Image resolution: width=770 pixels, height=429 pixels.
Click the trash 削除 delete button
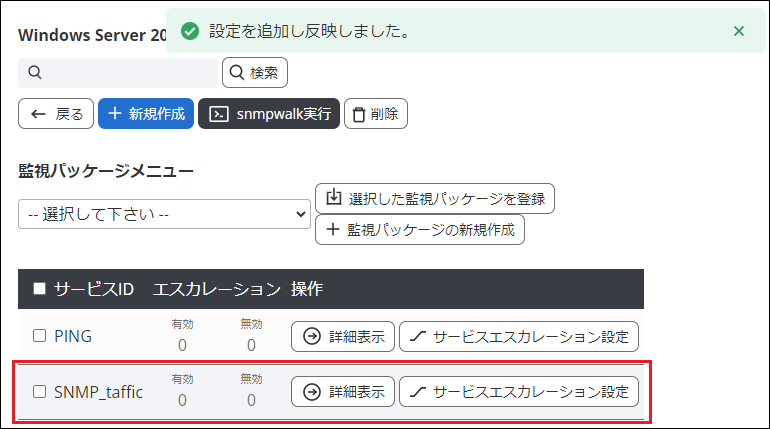pos(376,114)
